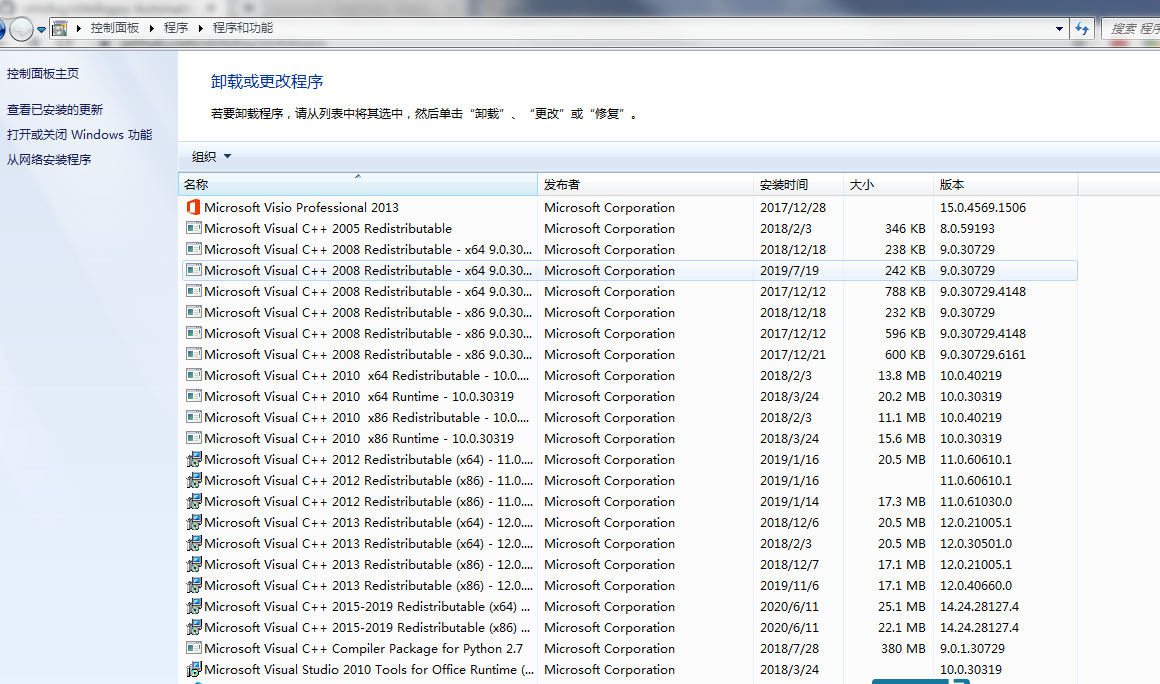This screenshot has width=1160, height=684.
Task: Click icon of C++ 2008 row installed 2019/7/19
Action: point(194,271)
